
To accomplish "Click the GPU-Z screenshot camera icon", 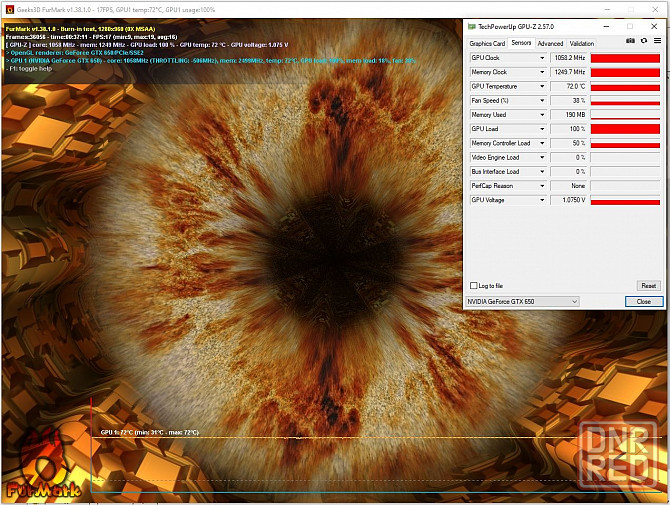I will pos(630,41).
